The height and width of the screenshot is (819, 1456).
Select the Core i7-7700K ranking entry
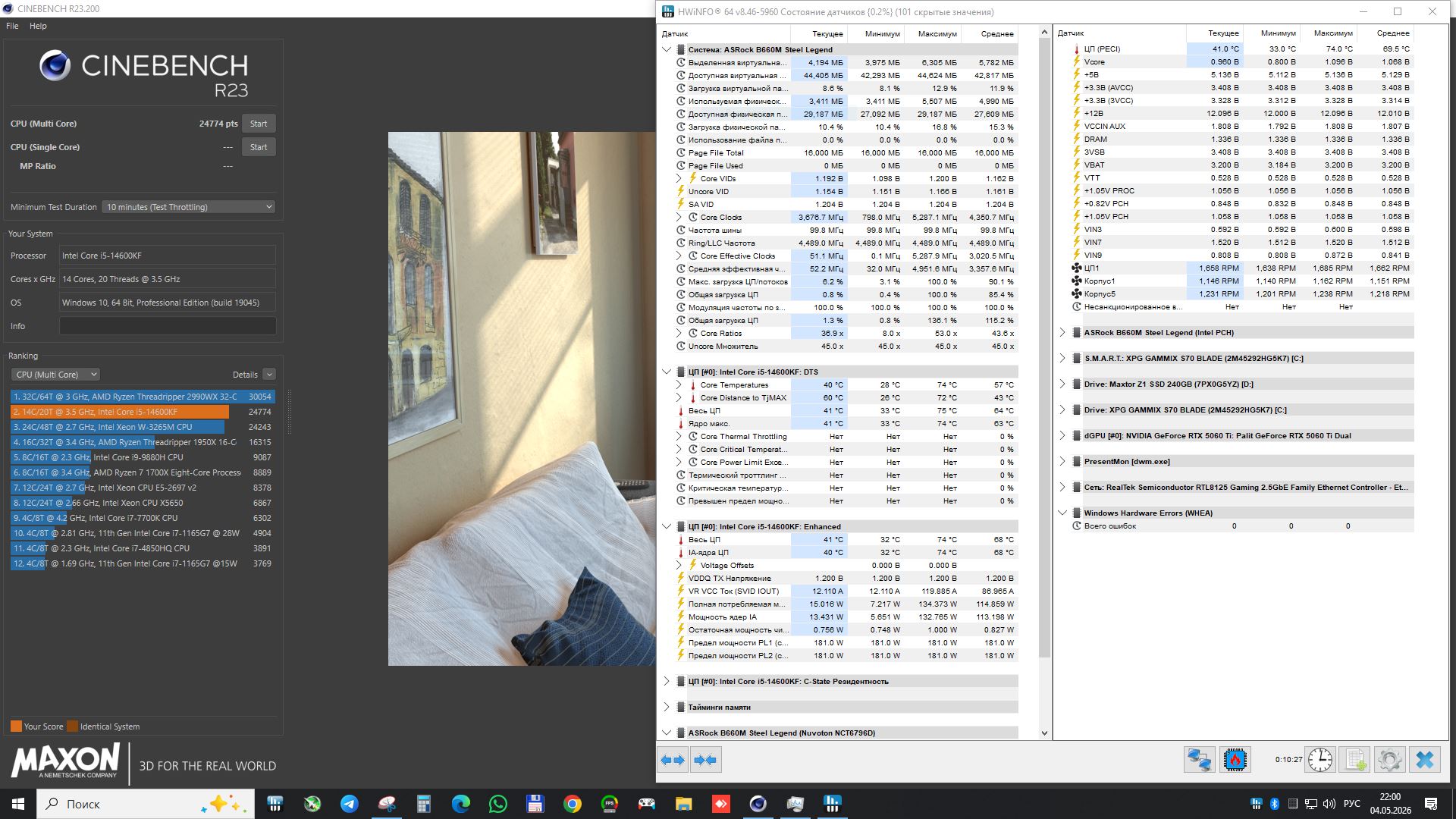tap(143, 518)
